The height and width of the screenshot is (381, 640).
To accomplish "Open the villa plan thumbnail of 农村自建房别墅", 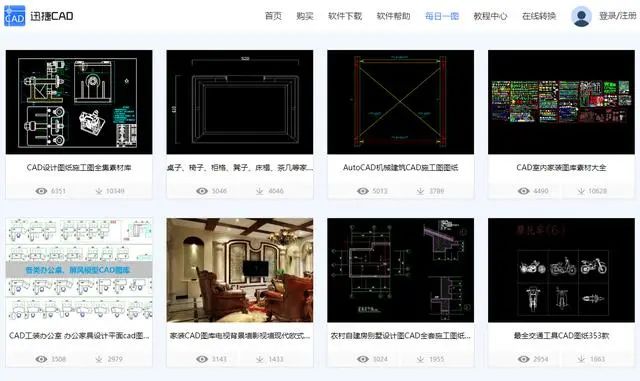I will click(400, 270).
